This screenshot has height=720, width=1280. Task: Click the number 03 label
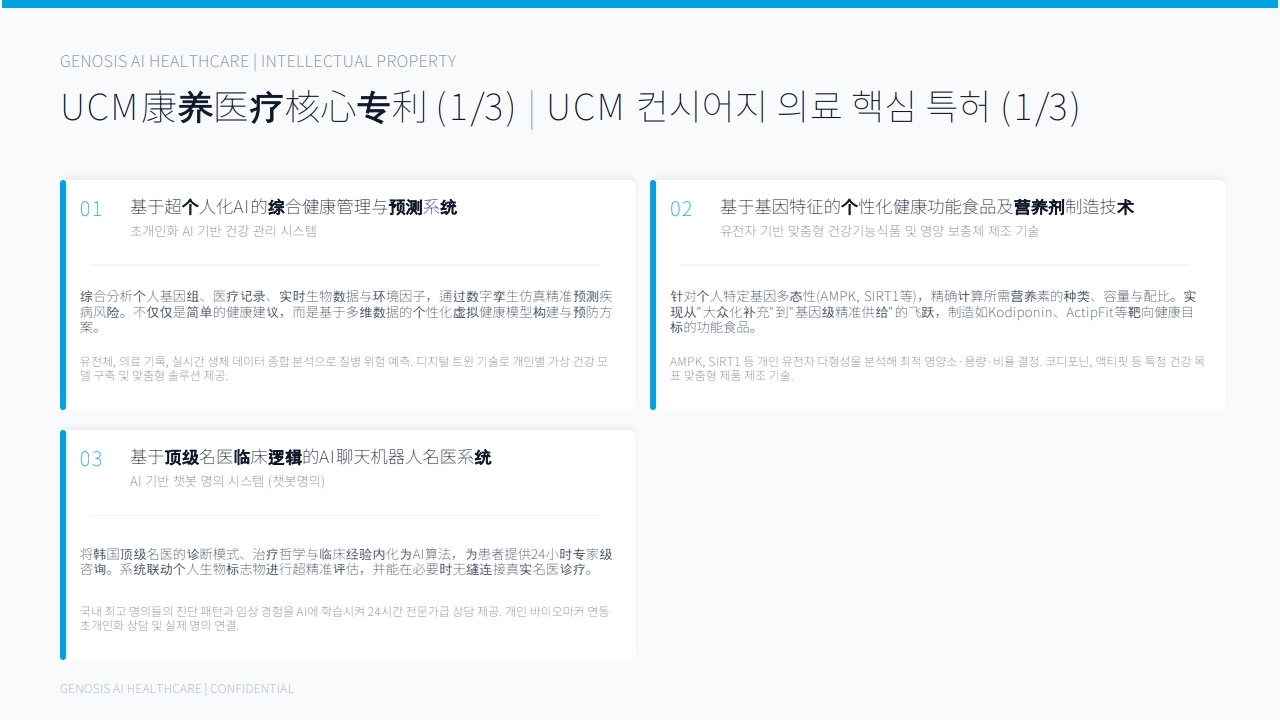pyautogui.click(x=91, y=459)
